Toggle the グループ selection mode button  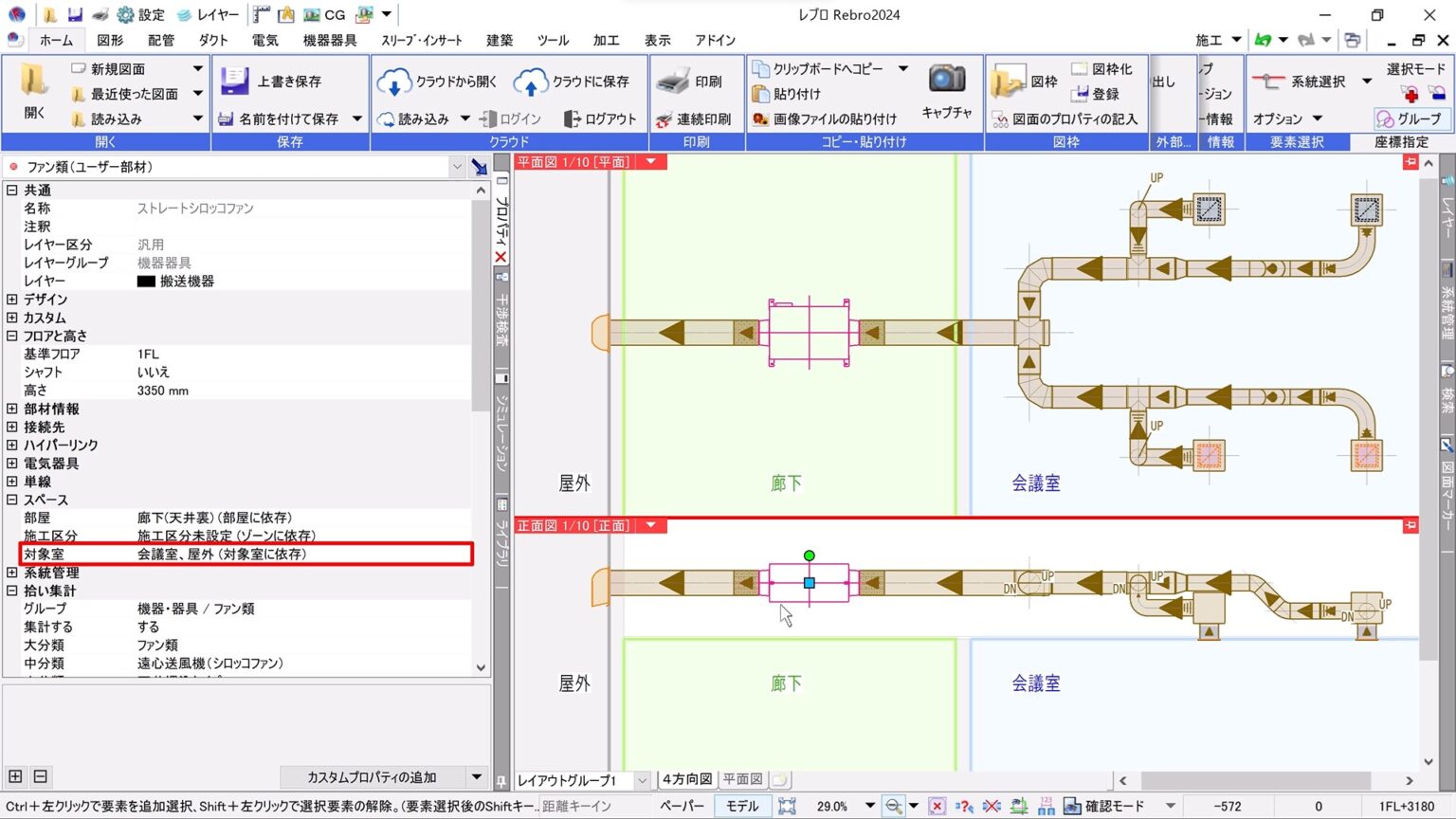tap(1409, 118)
